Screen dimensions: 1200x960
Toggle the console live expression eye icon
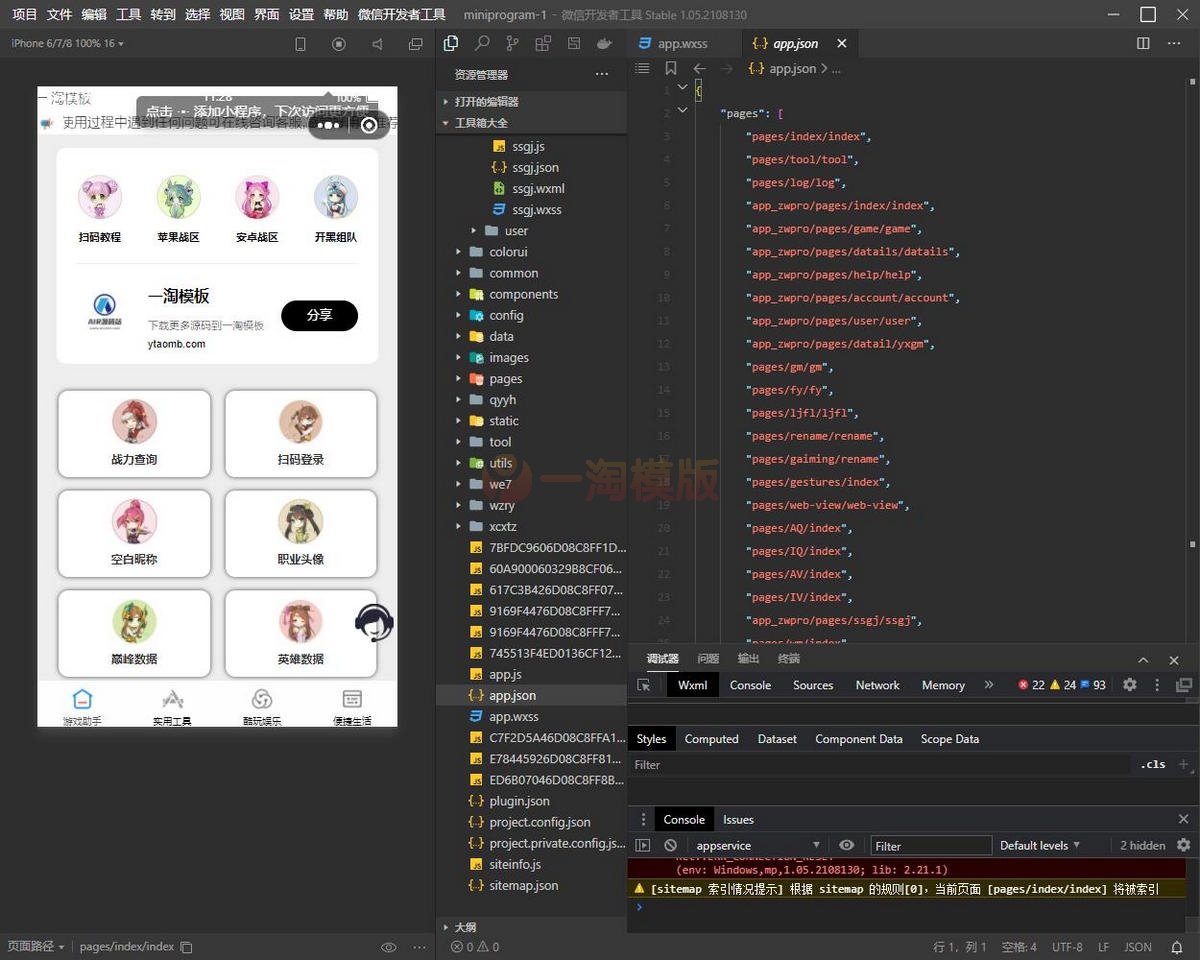(846, 845)
